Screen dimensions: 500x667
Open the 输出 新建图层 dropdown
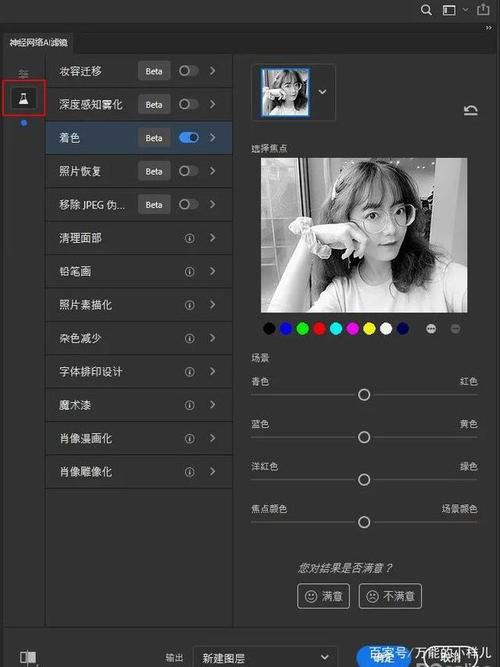[266, 658]
